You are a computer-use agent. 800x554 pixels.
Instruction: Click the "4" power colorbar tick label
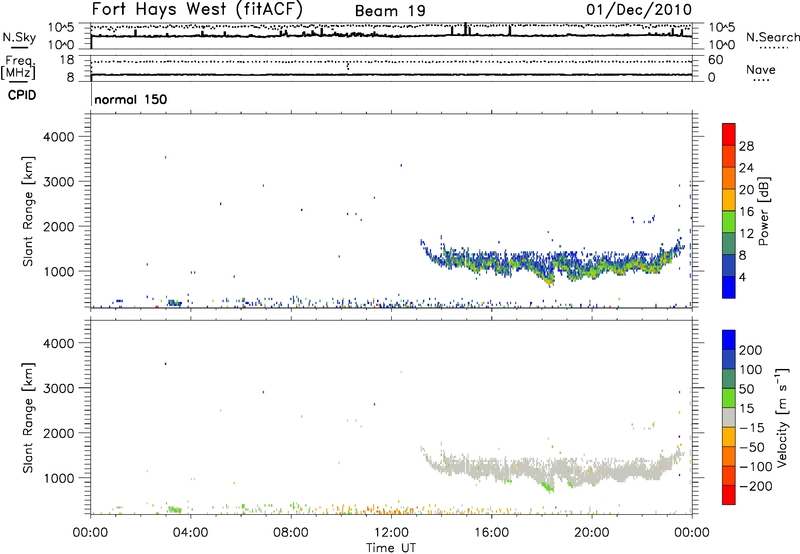pyautogui.click(x=742, y=277)
